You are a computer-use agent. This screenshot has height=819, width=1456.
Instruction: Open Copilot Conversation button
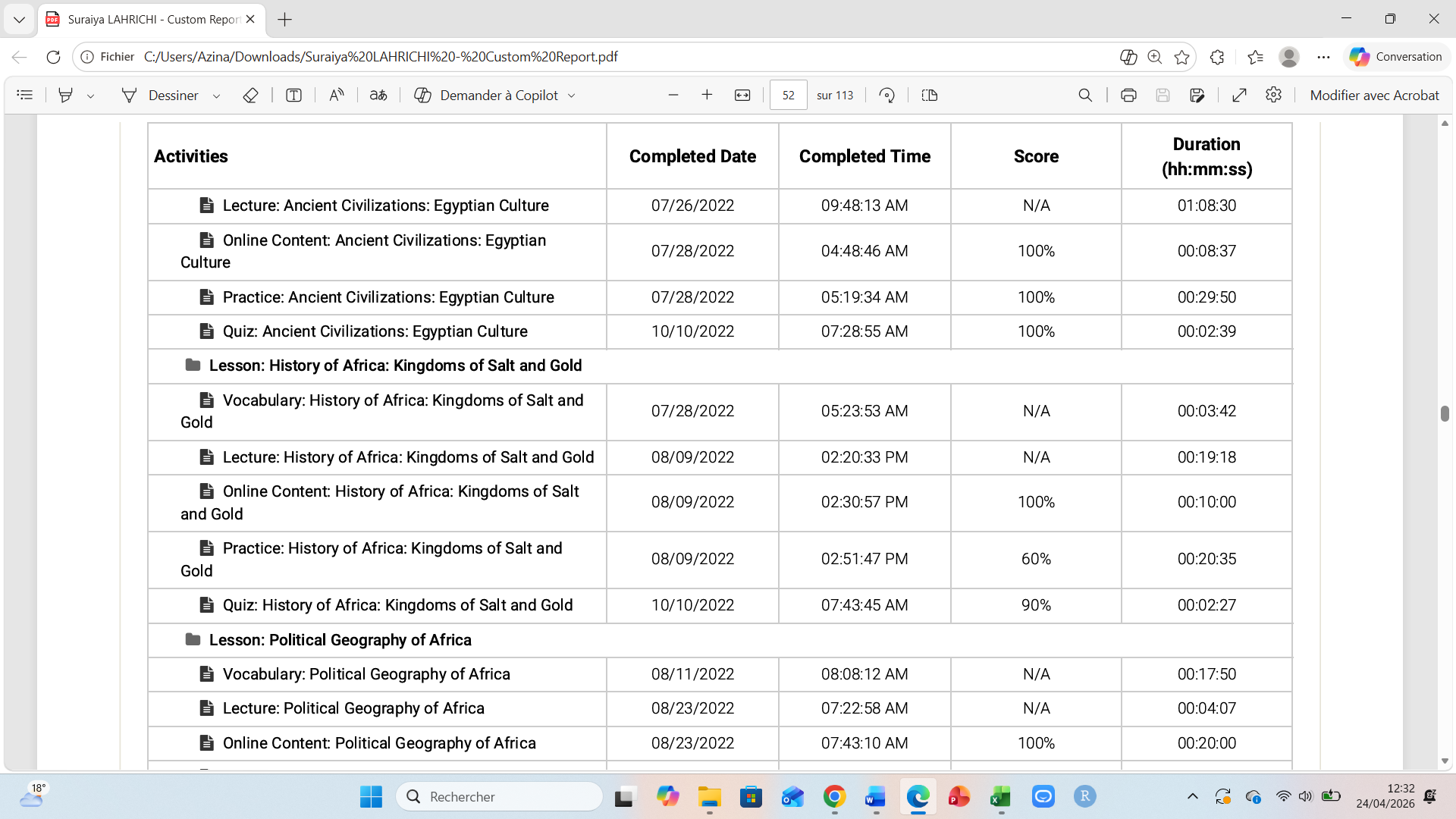tap(1396, 56)
